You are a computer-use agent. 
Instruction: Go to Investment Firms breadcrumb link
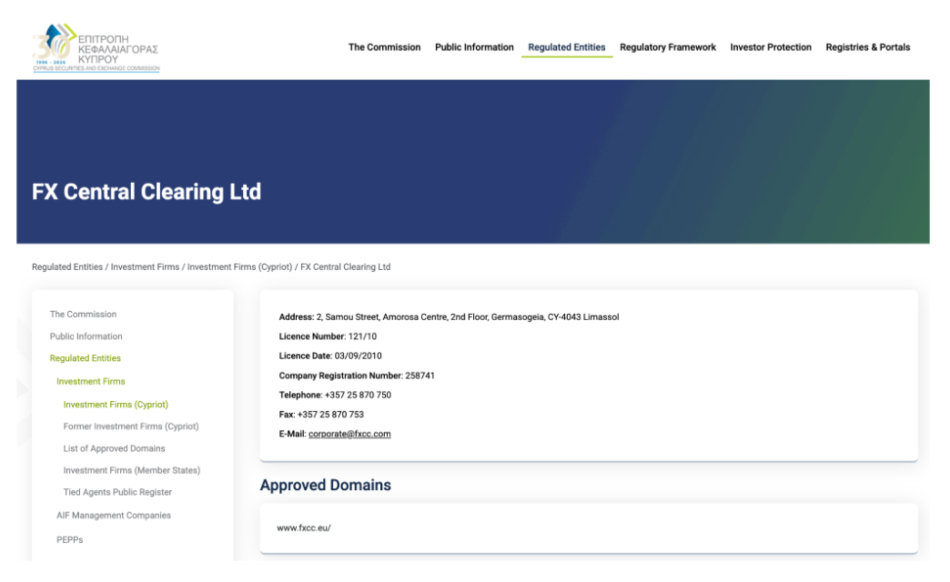(145, 267)
